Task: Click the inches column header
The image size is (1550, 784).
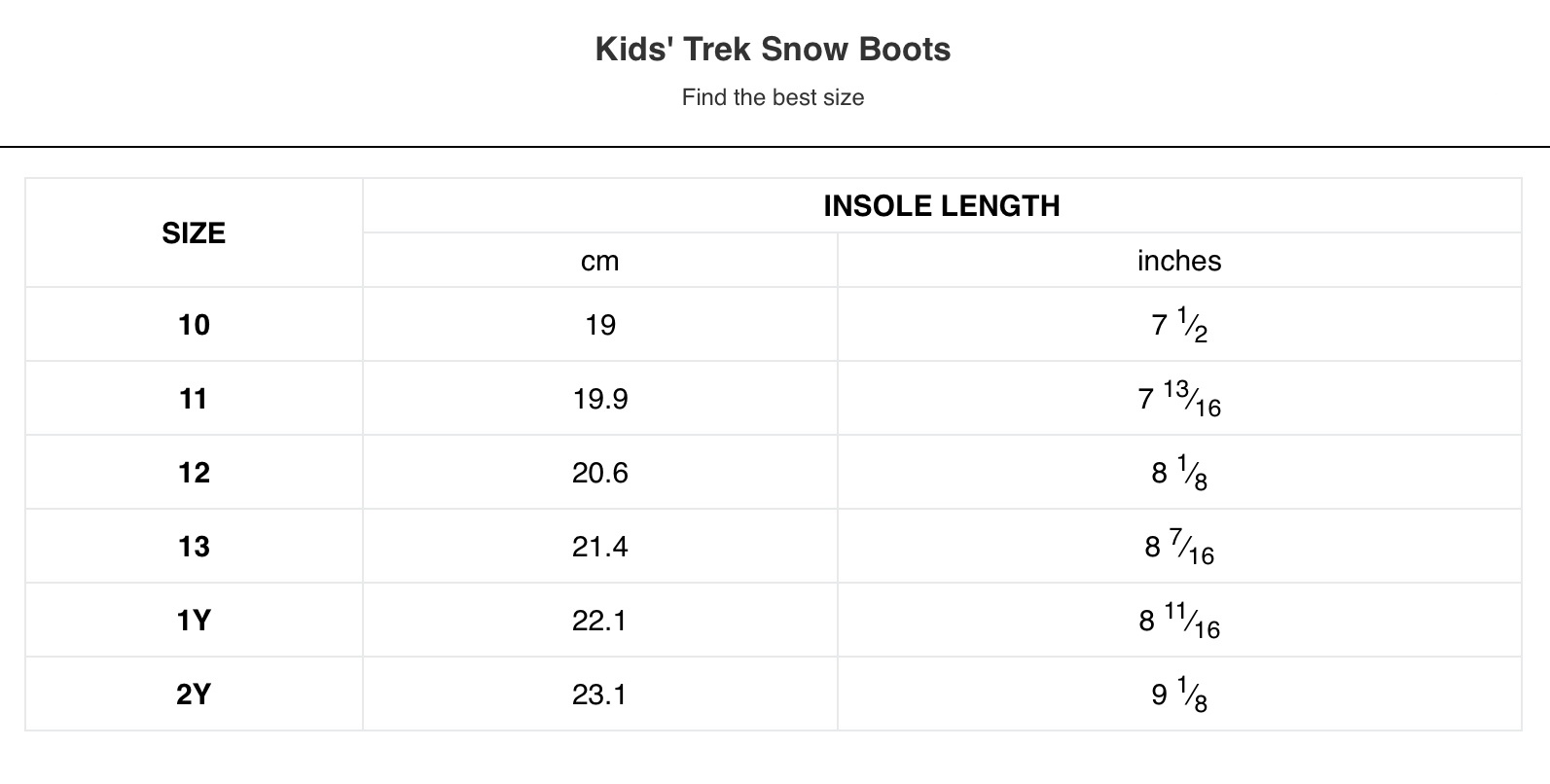Action: point(1178,261)
